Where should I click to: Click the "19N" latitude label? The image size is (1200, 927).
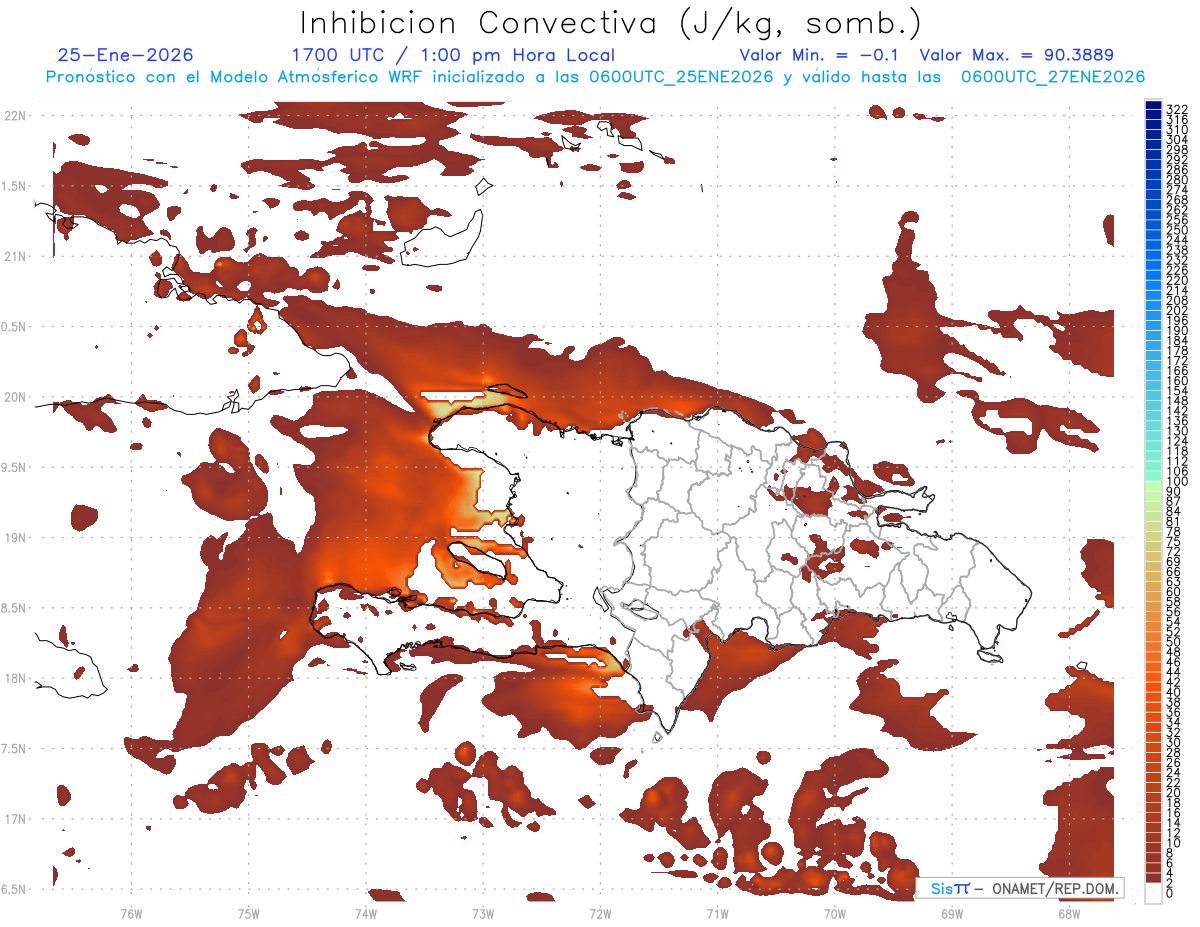pos(15,537)
